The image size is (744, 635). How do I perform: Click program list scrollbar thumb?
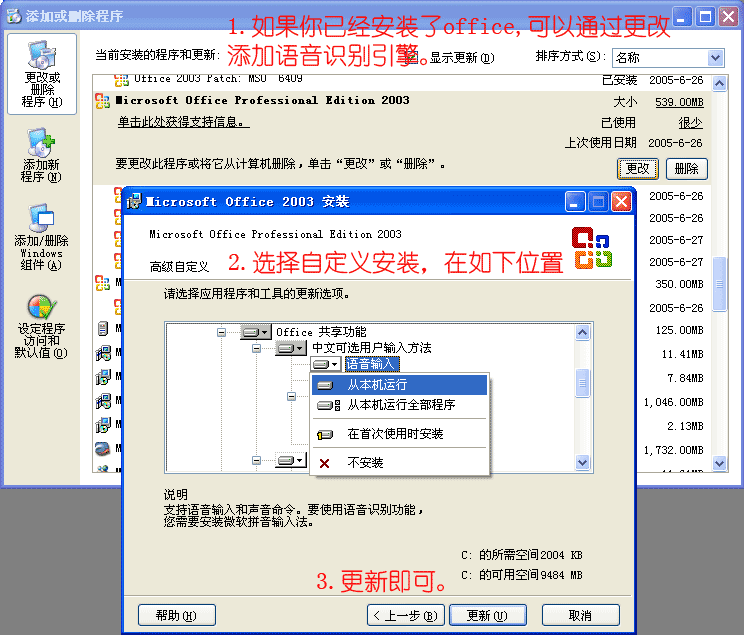[719, 284]
